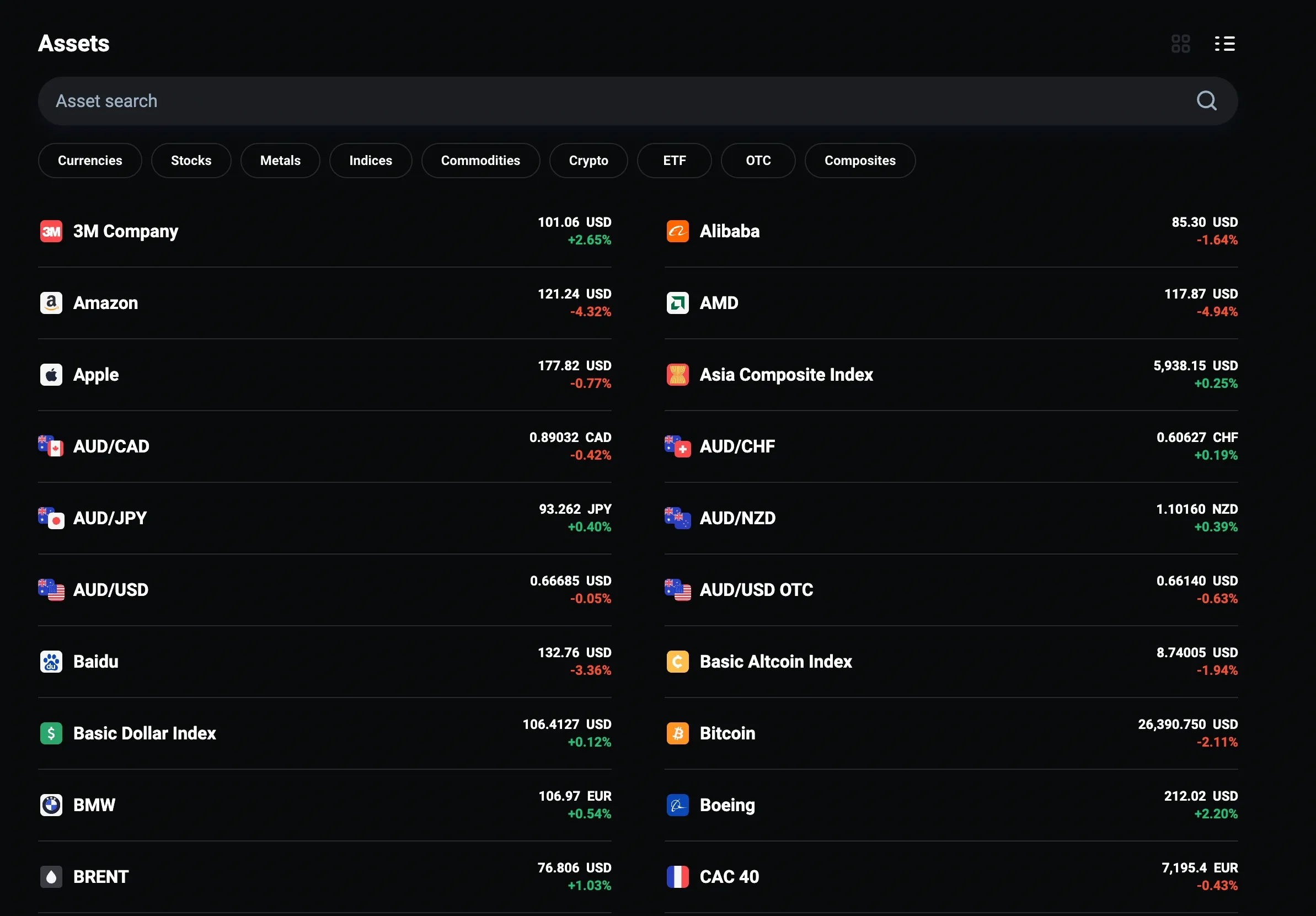Open the AUD/USD OTC name
The height and width of the screenshot is (916, 1316).
click(x=757, y=590)
